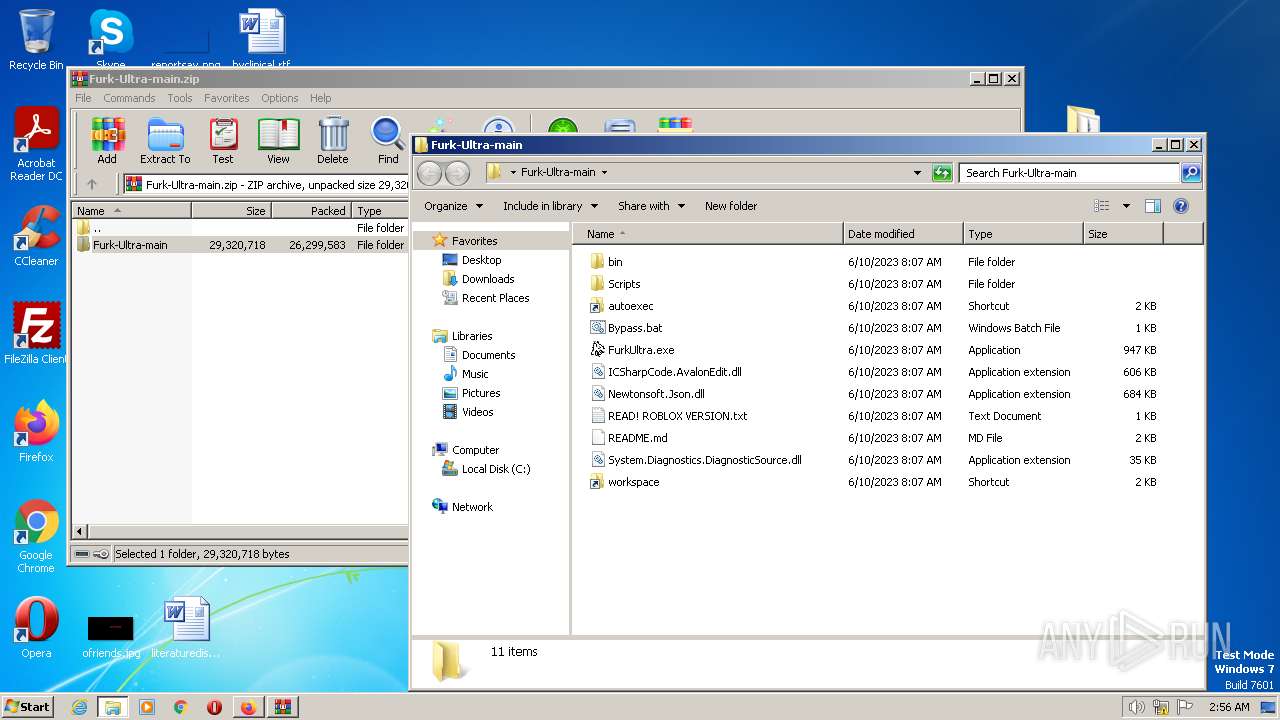Click the Search Furk-Ultra-main field
The image size is (1280, 720).
click(1069, 172)
